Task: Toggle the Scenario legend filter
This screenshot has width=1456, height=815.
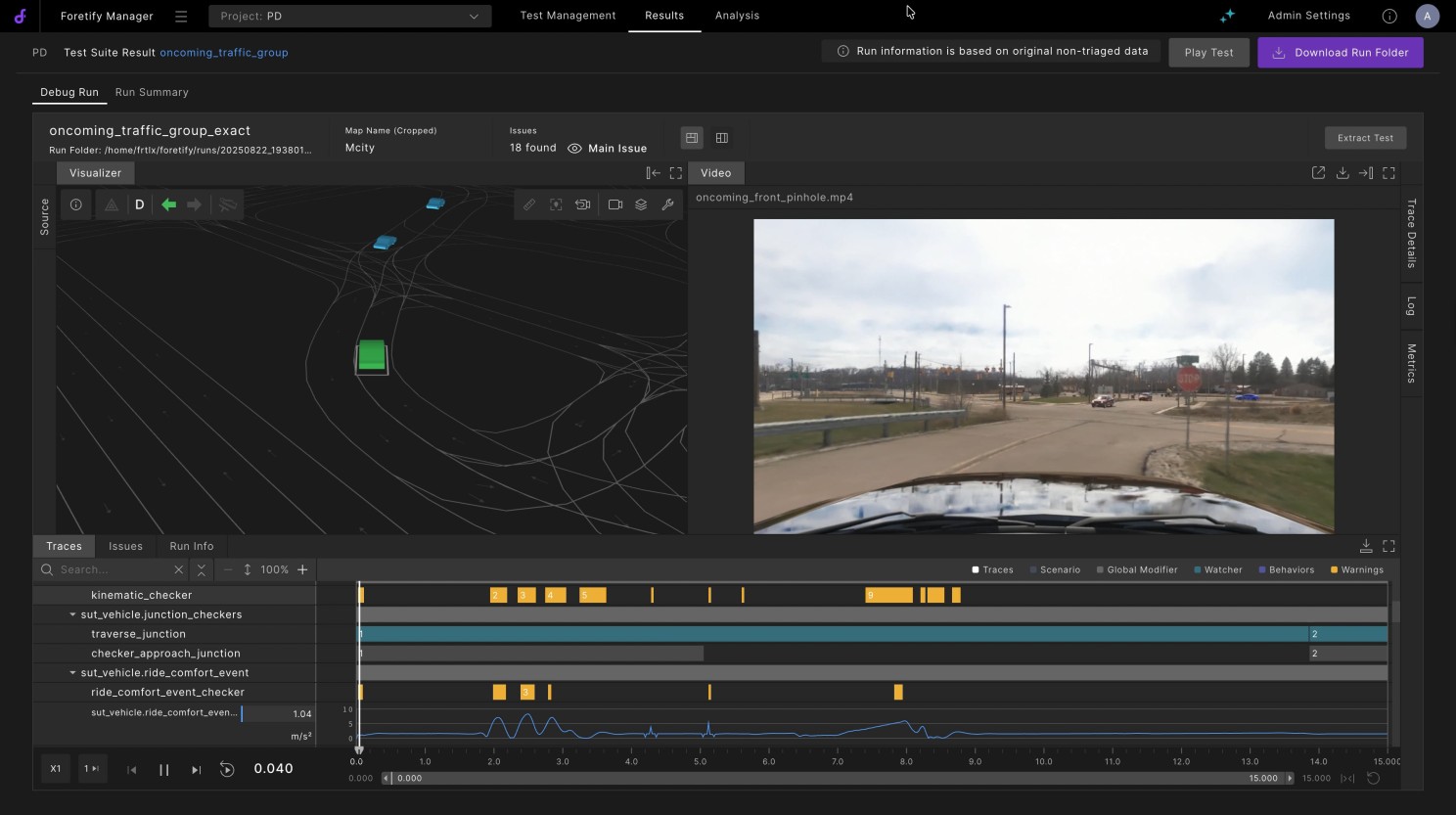Action: coord(1055,569)
